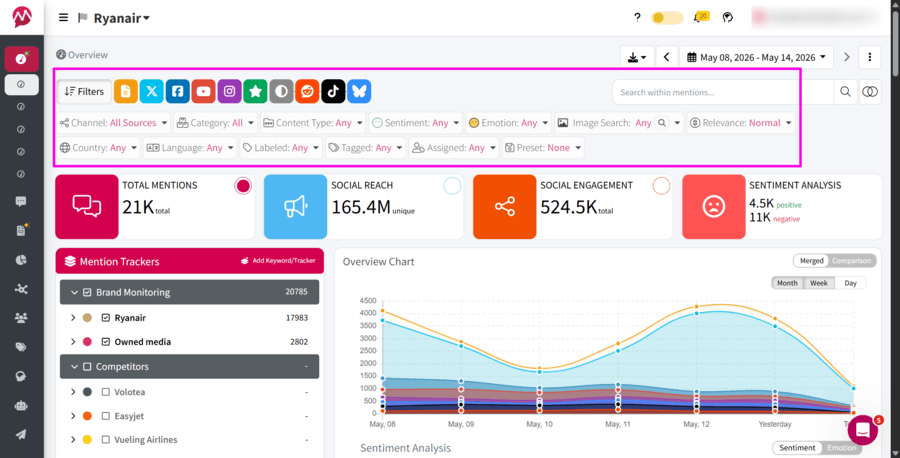Open the paper plane icon in sidebar
900x458 pixels.
pyautogui.click(x=21, y=434)
